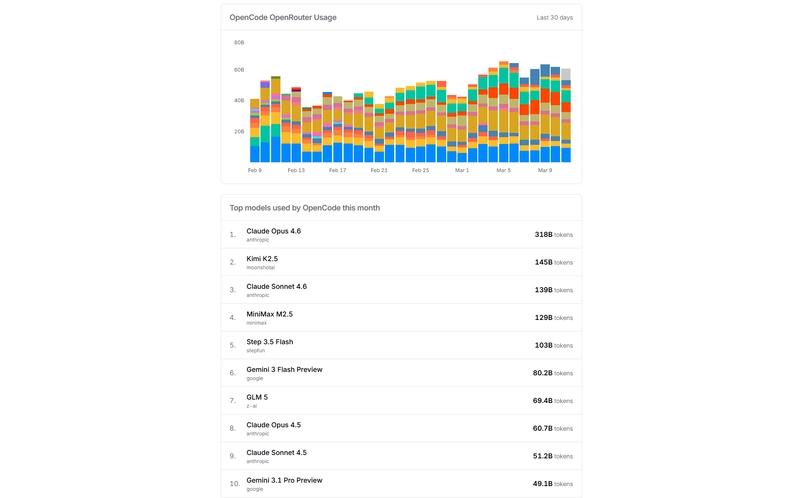Click the OpenCode OpenRouter Usage chart title
The image size is (800, 498).
tap(283, 18)
